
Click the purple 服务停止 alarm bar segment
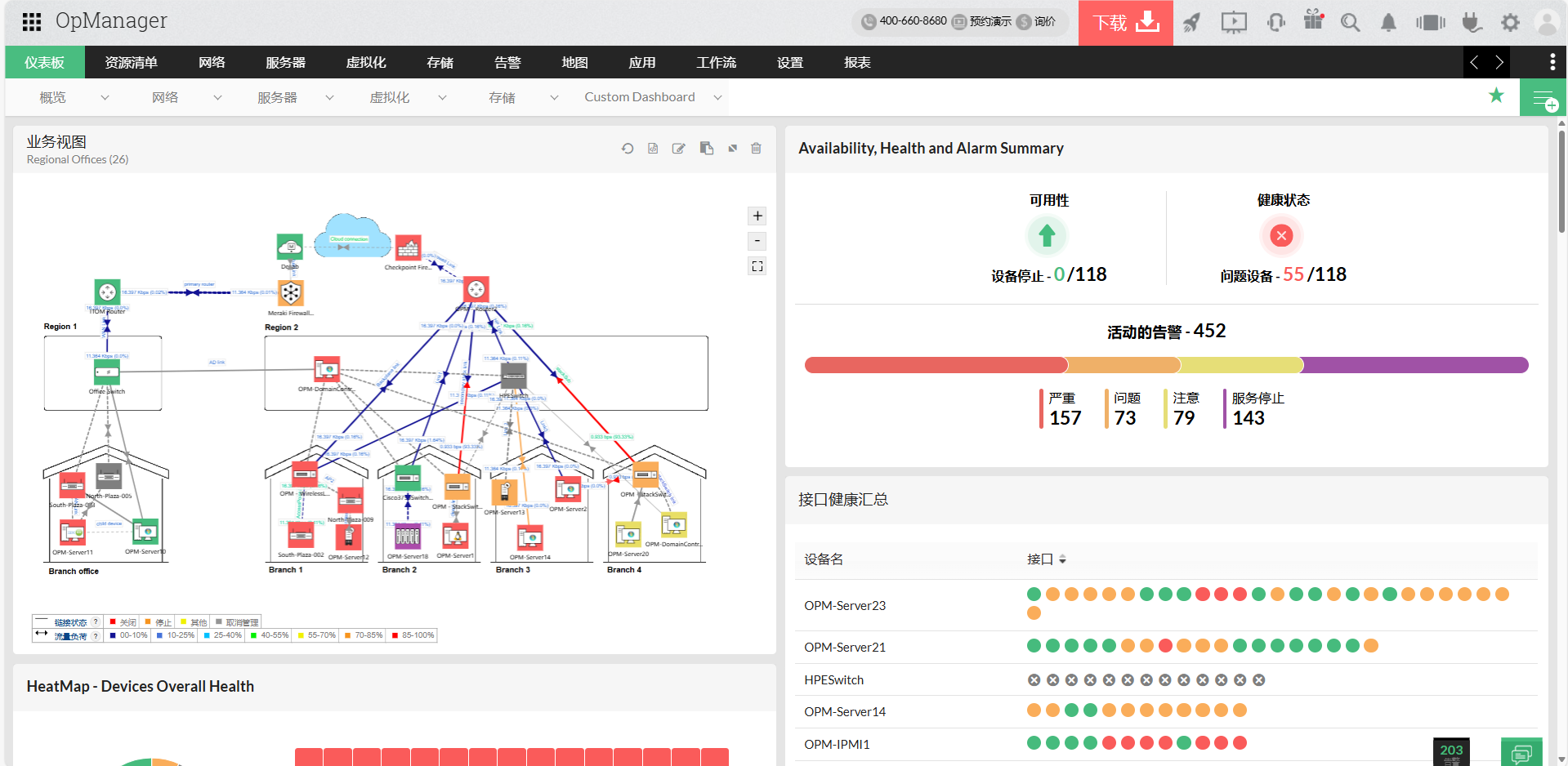1414,365
